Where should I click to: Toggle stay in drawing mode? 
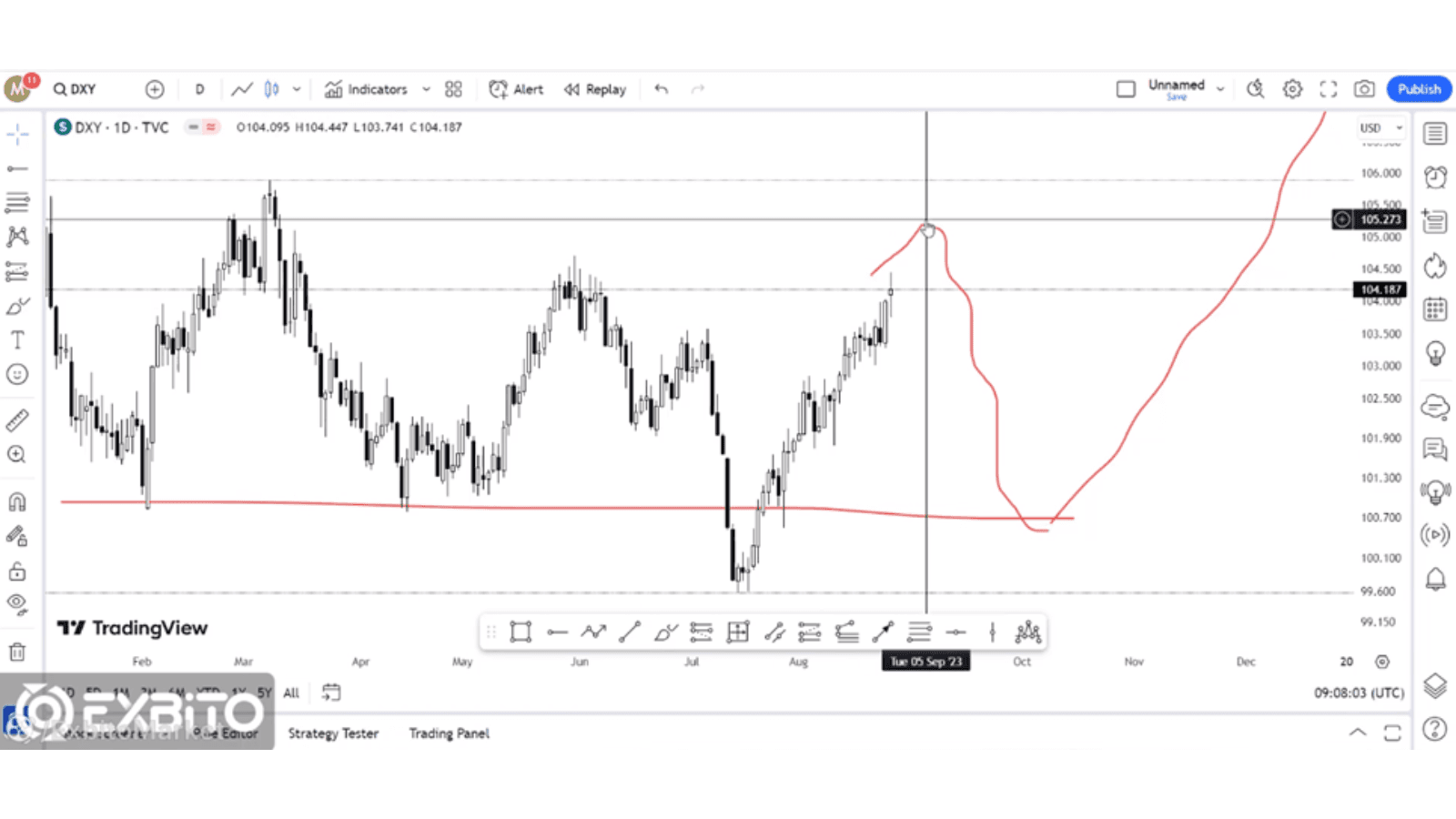coord(17,536)
